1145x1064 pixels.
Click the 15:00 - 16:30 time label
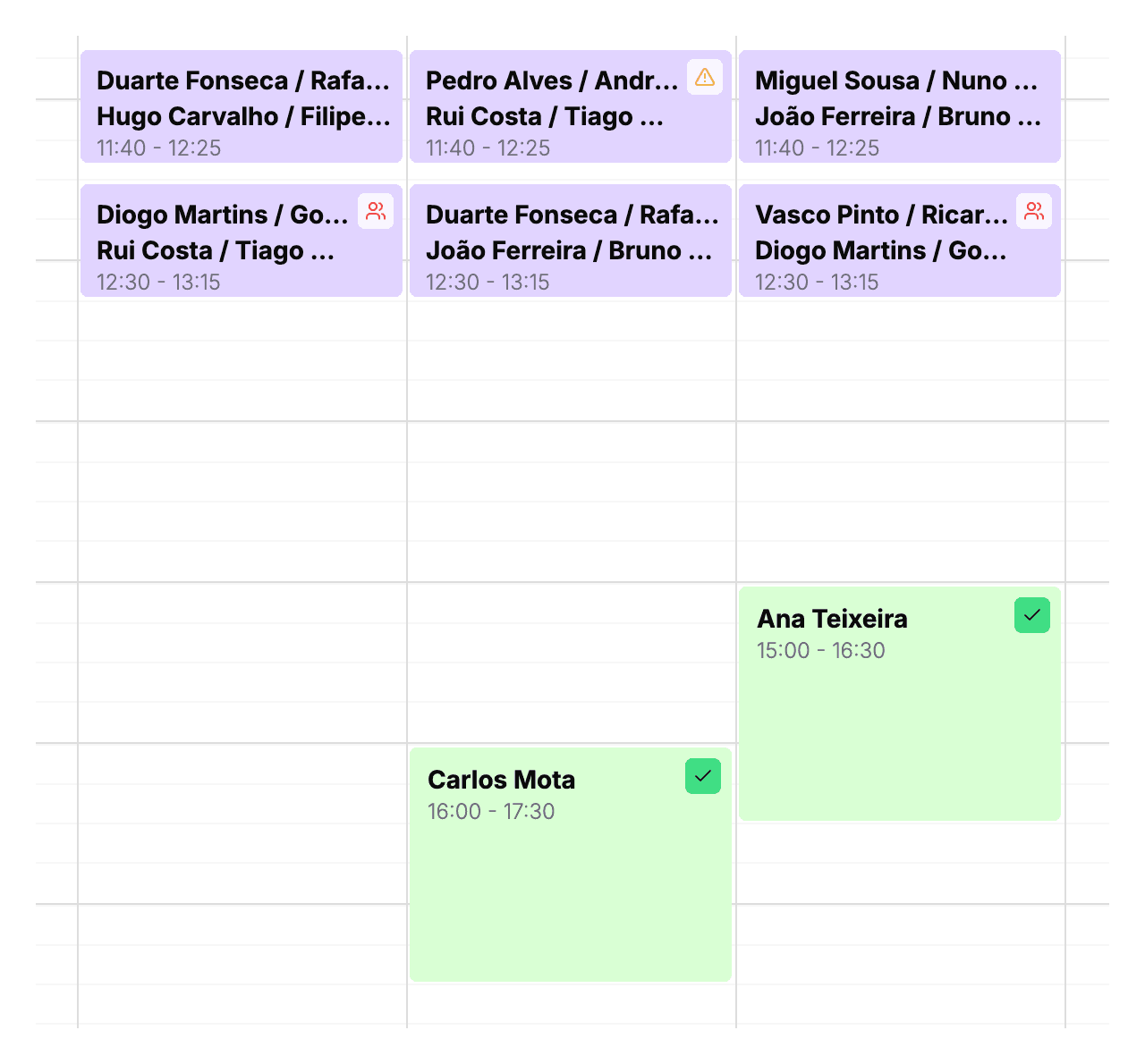click(821, 650)
